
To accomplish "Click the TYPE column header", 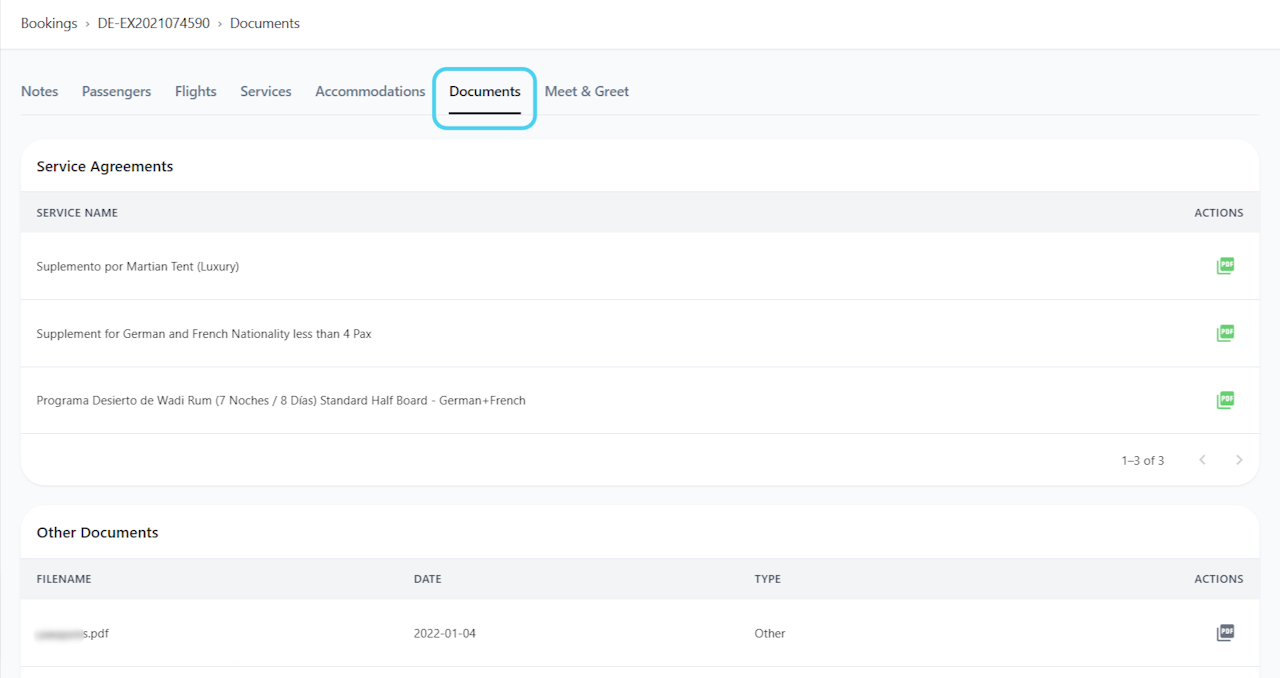I will click(768, 579).
